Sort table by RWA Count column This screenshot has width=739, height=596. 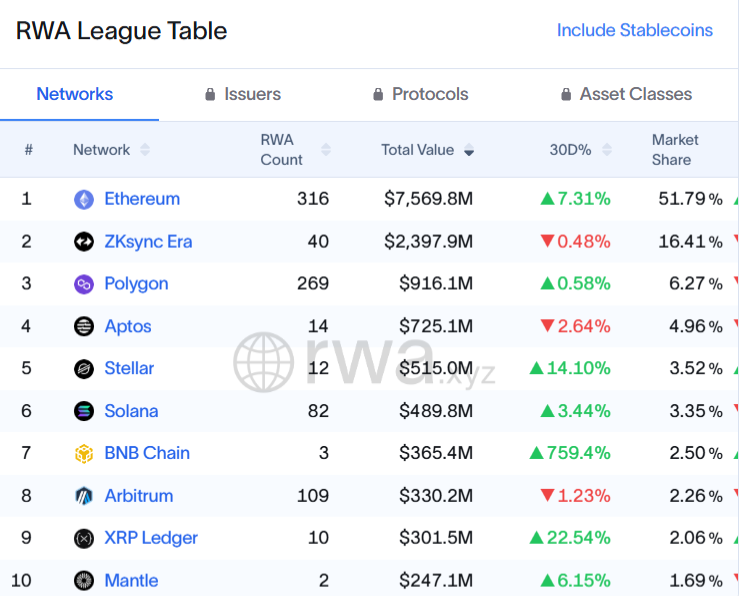294,150
